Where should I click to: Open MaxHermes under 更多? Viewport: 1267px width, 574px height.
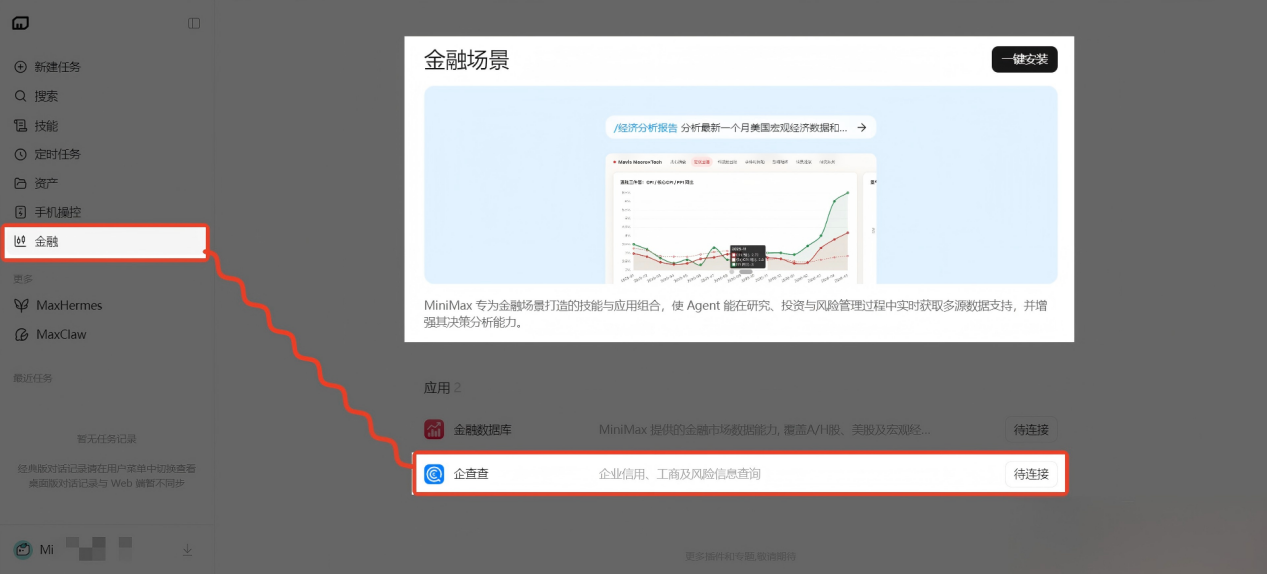58,305
